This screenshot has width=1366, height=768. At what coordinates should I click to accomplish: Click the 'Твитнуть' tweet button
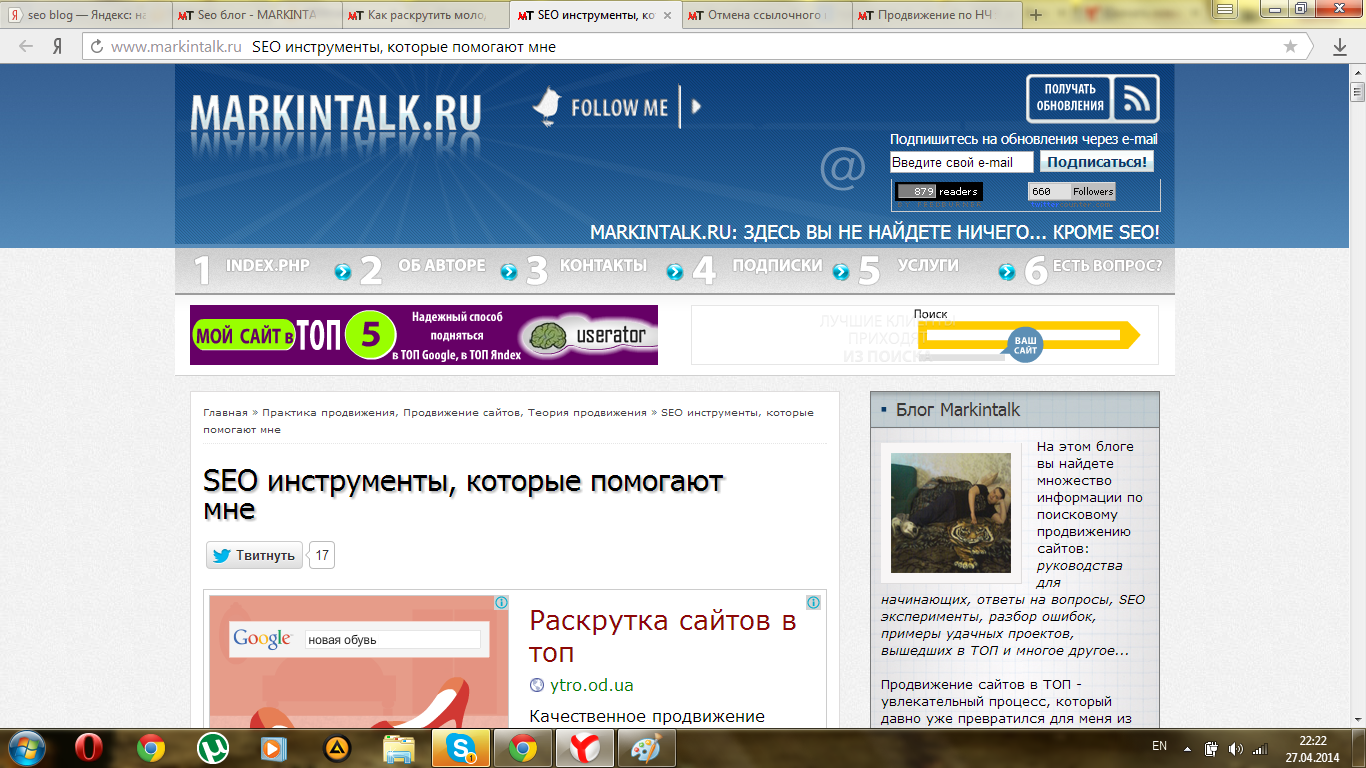254,555
